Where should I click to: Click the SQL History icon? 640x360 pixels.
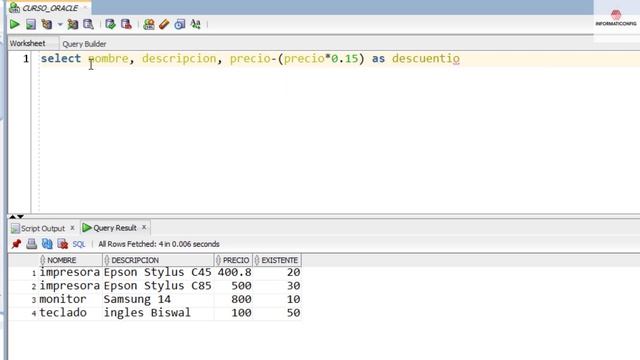tap(180, 24)
